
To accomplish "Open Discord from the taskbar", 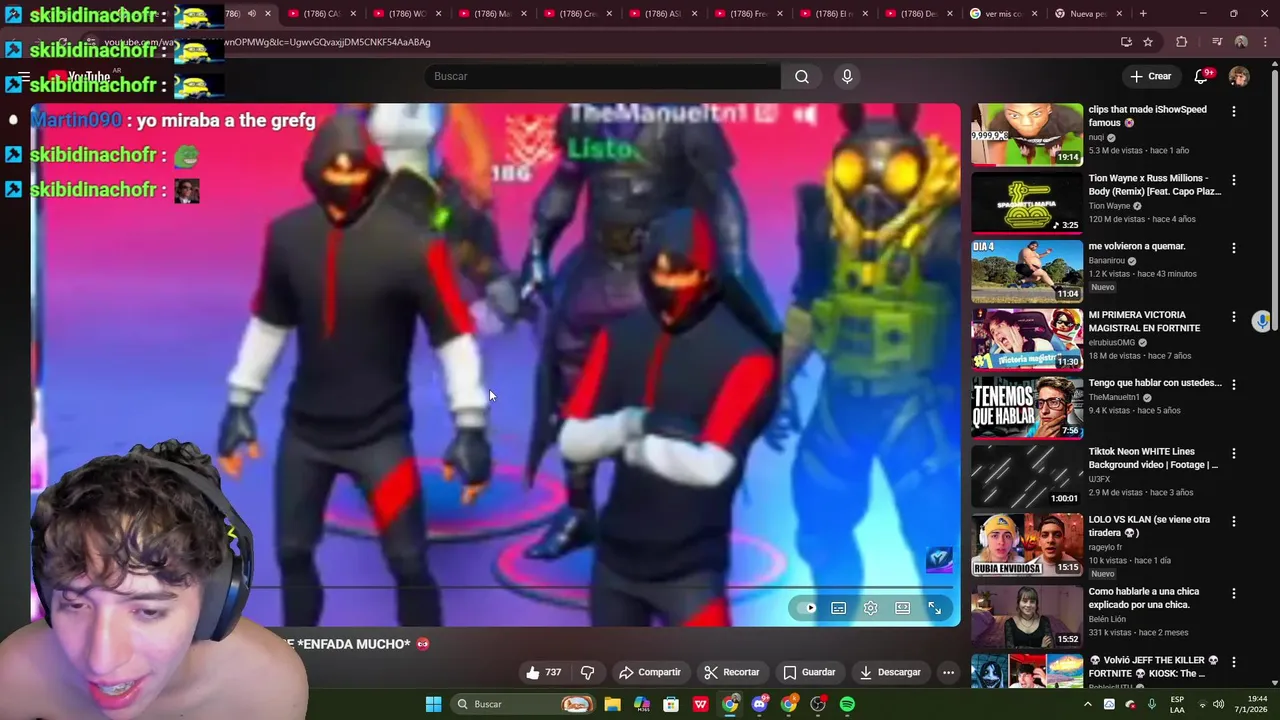I will coord(759,704).
